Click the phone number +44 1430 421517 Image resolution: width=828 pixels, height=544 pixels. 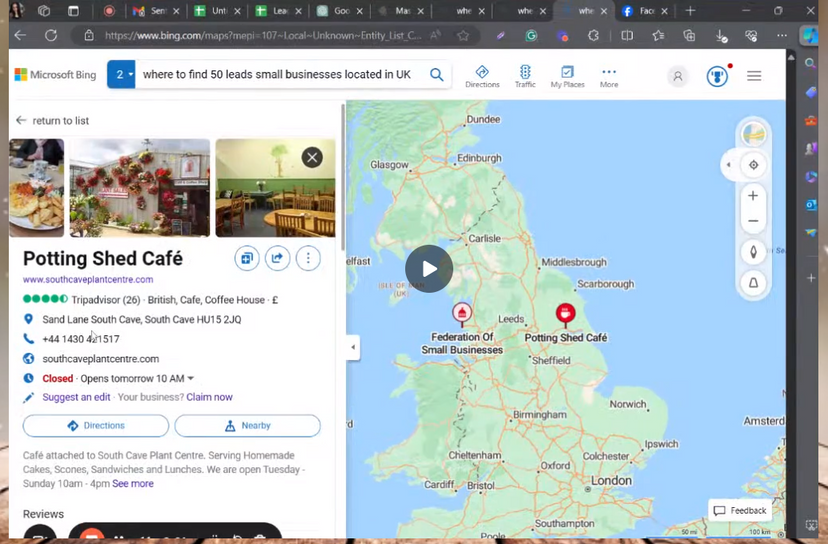point(81,339)
